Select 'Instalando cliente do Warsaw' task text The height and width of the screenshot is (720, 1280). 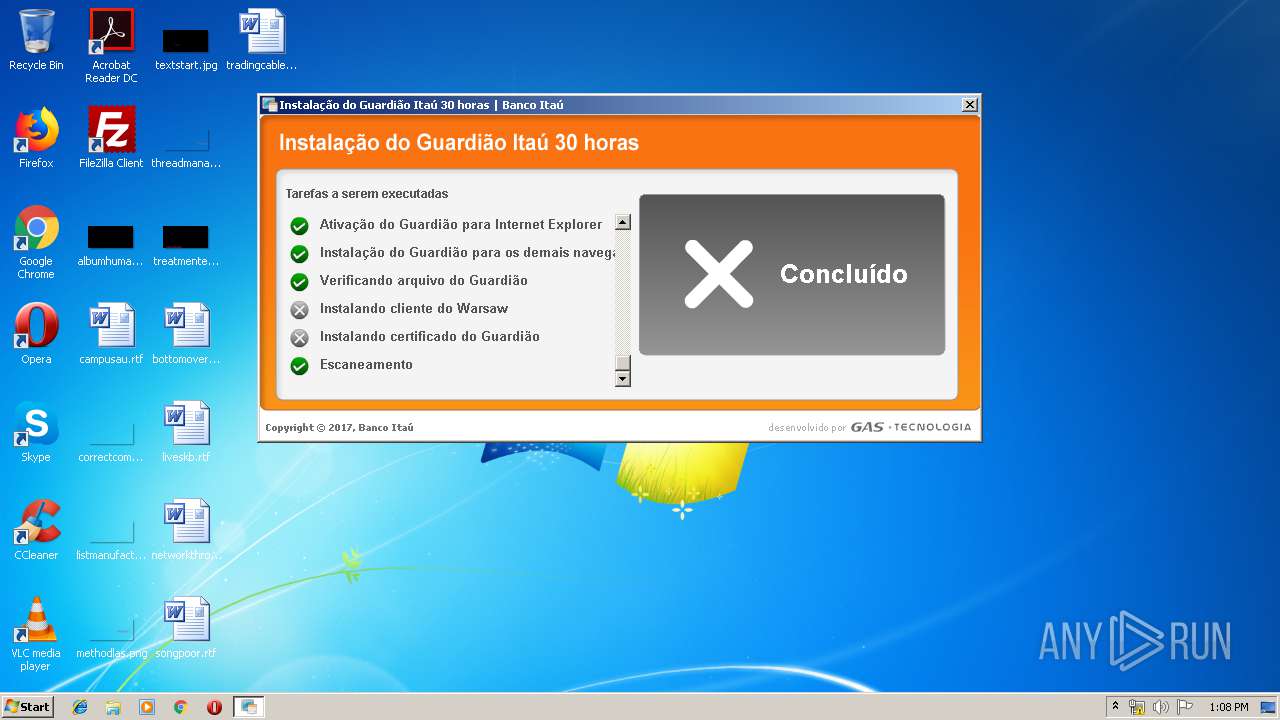[x=414, y=309]
